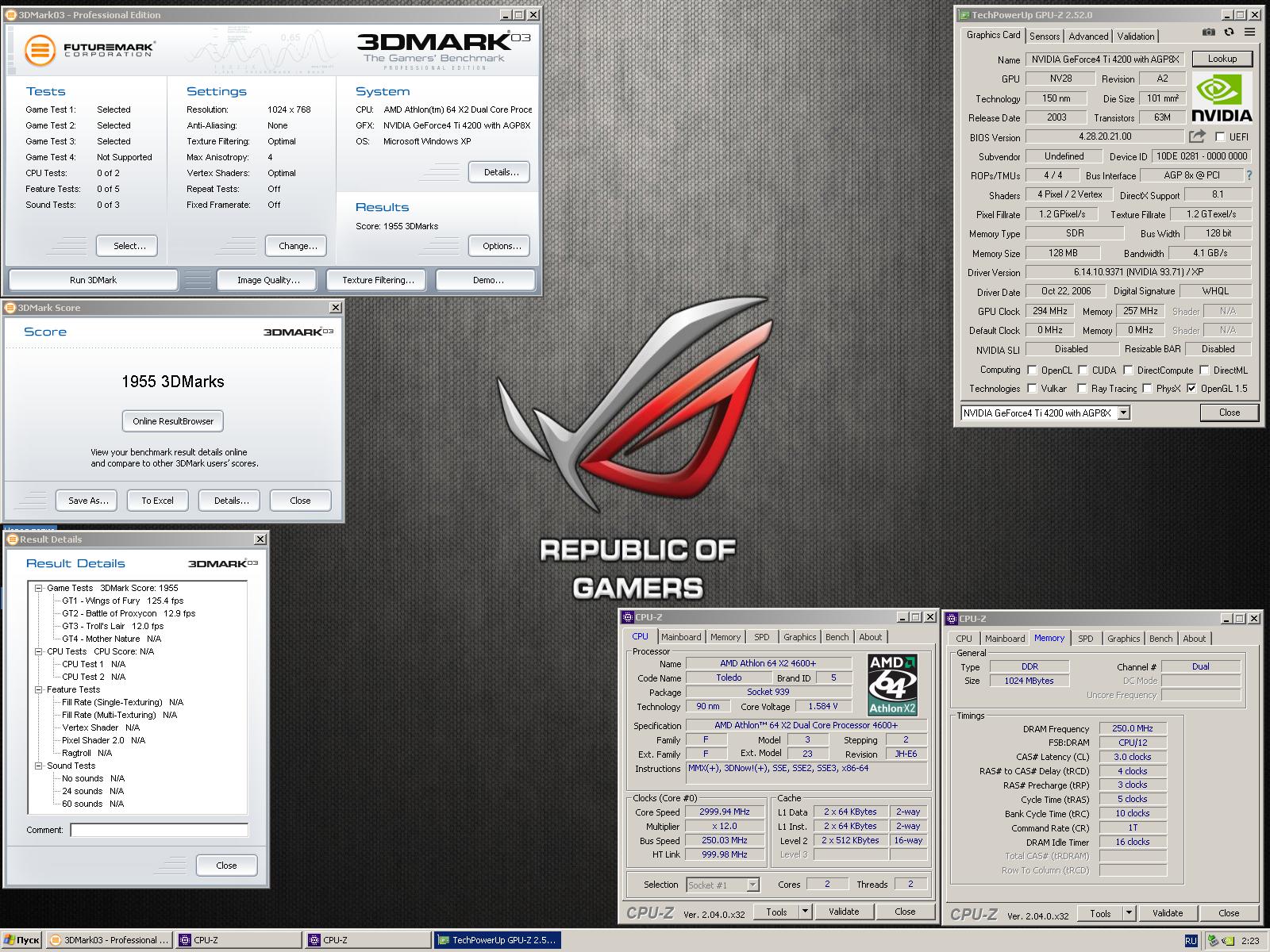Click the Lookup button in GPU-Z

tap(1222, 59)
